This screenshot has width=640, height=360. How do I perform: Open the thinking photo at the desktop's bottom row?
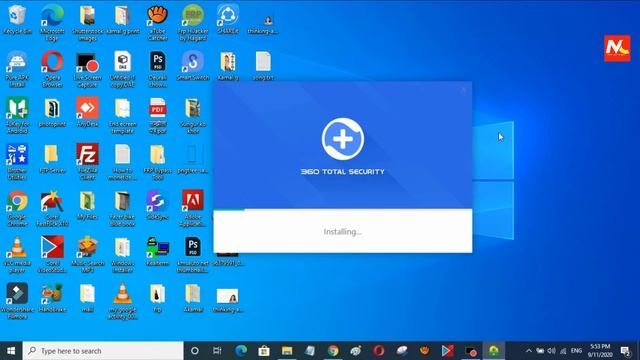point(228,300)
